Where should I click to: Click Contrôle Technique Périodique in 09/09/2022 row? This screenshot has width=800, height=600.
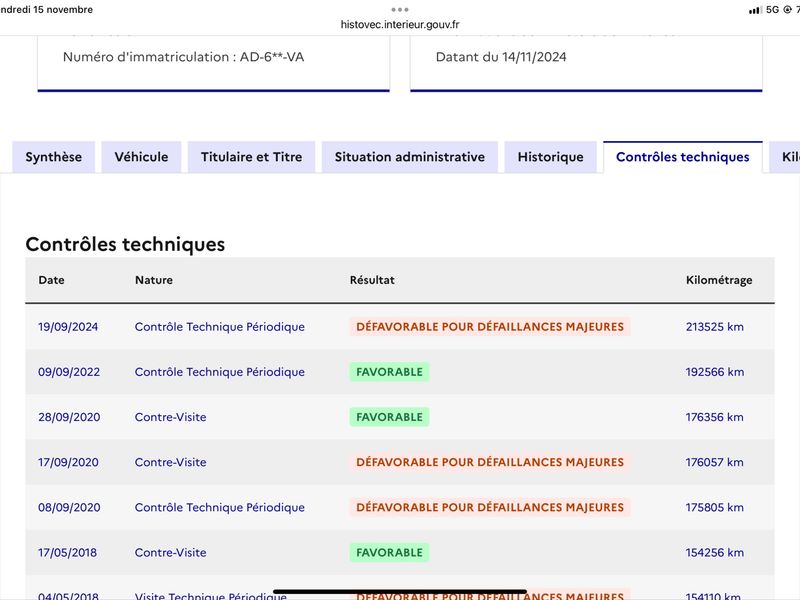click(x=220, y=372)
